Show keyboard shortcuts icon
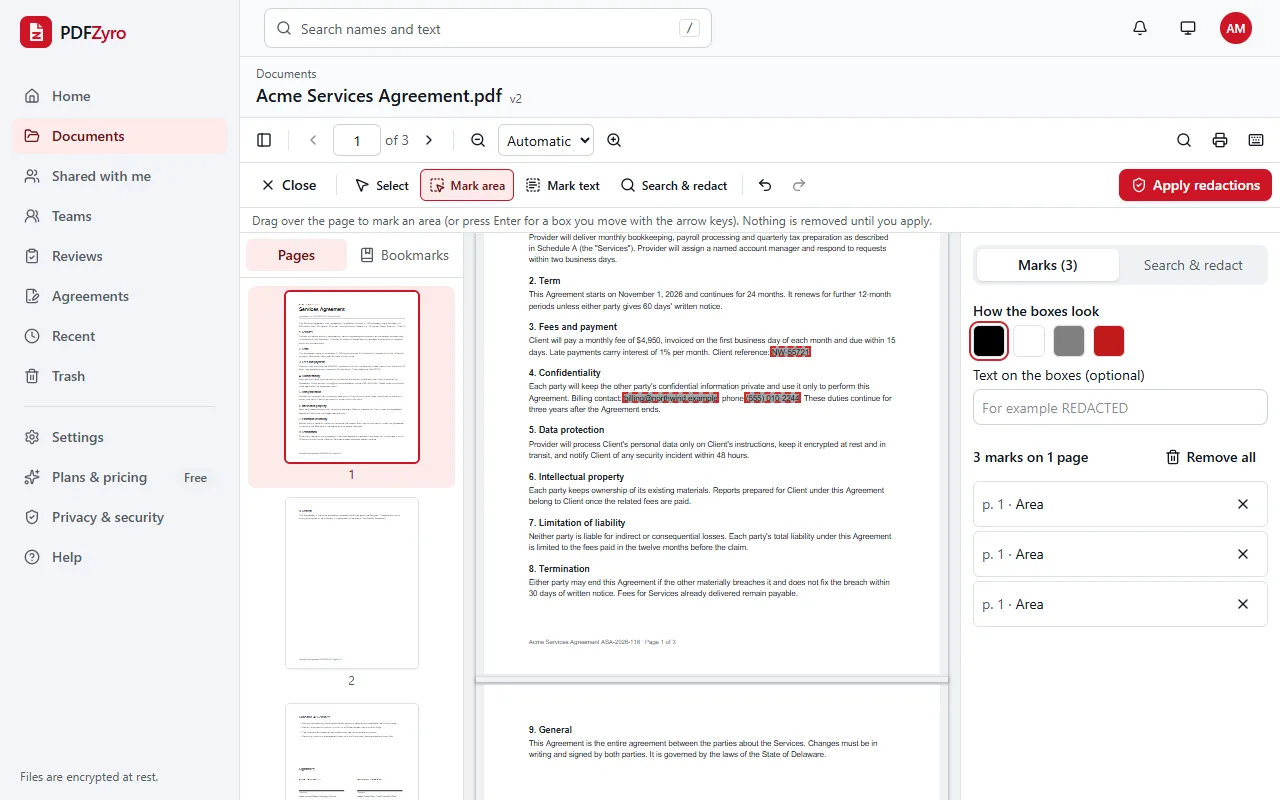The image size is (1280, 800). [x=1256, y=140]
